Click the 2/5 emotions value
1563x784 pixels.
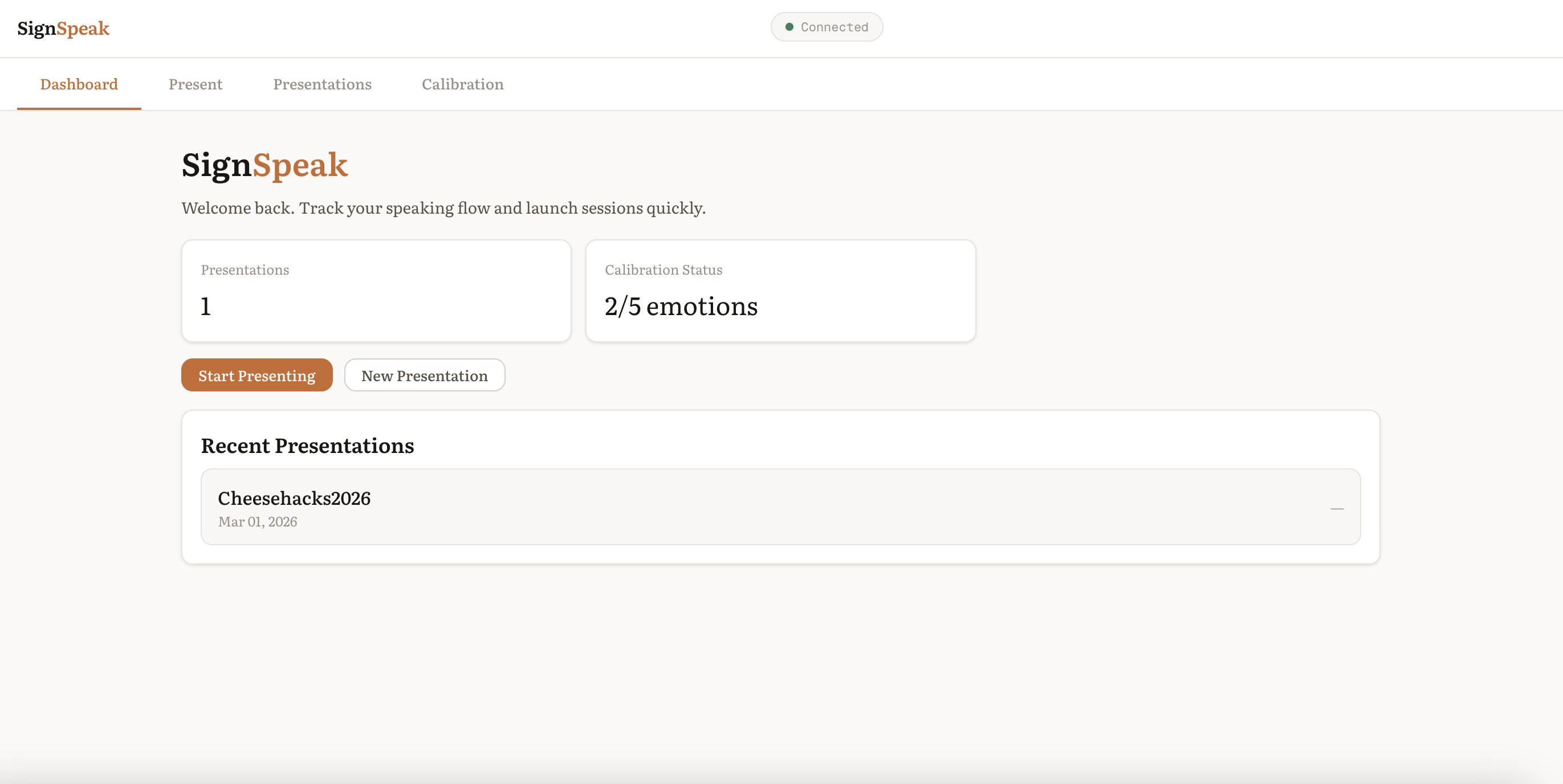(681, 306)
